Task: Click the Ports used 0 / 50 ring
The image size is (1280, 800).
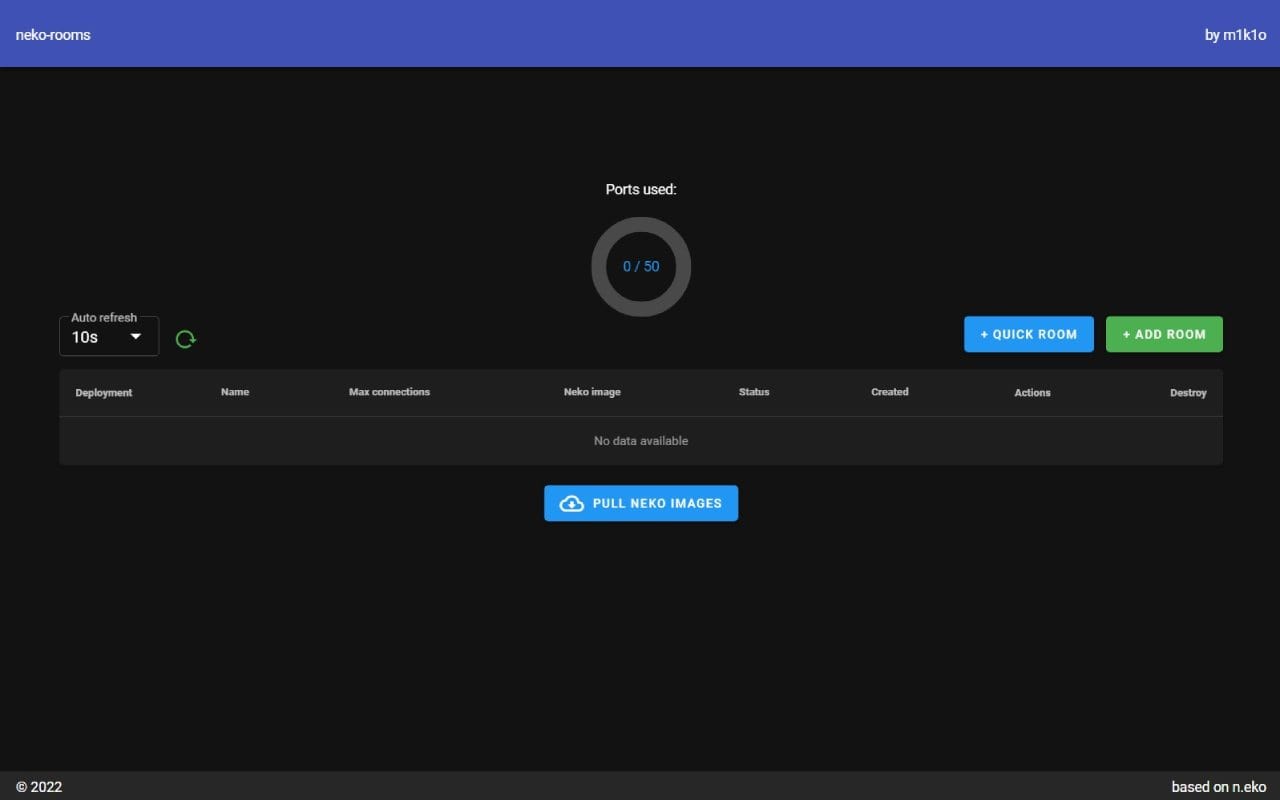Action: [x=641, y=267]
